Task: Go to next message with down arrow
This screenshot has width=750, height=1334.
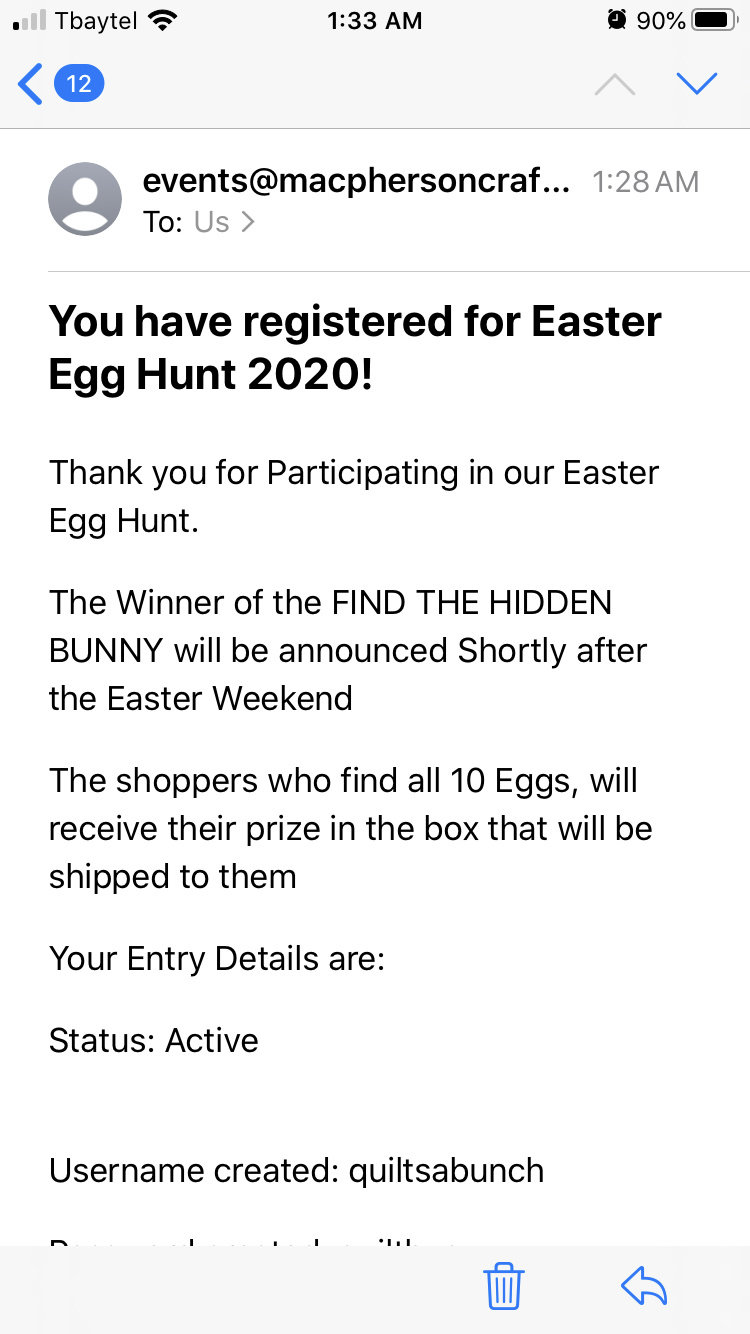Action: click(x=696, y=84)
